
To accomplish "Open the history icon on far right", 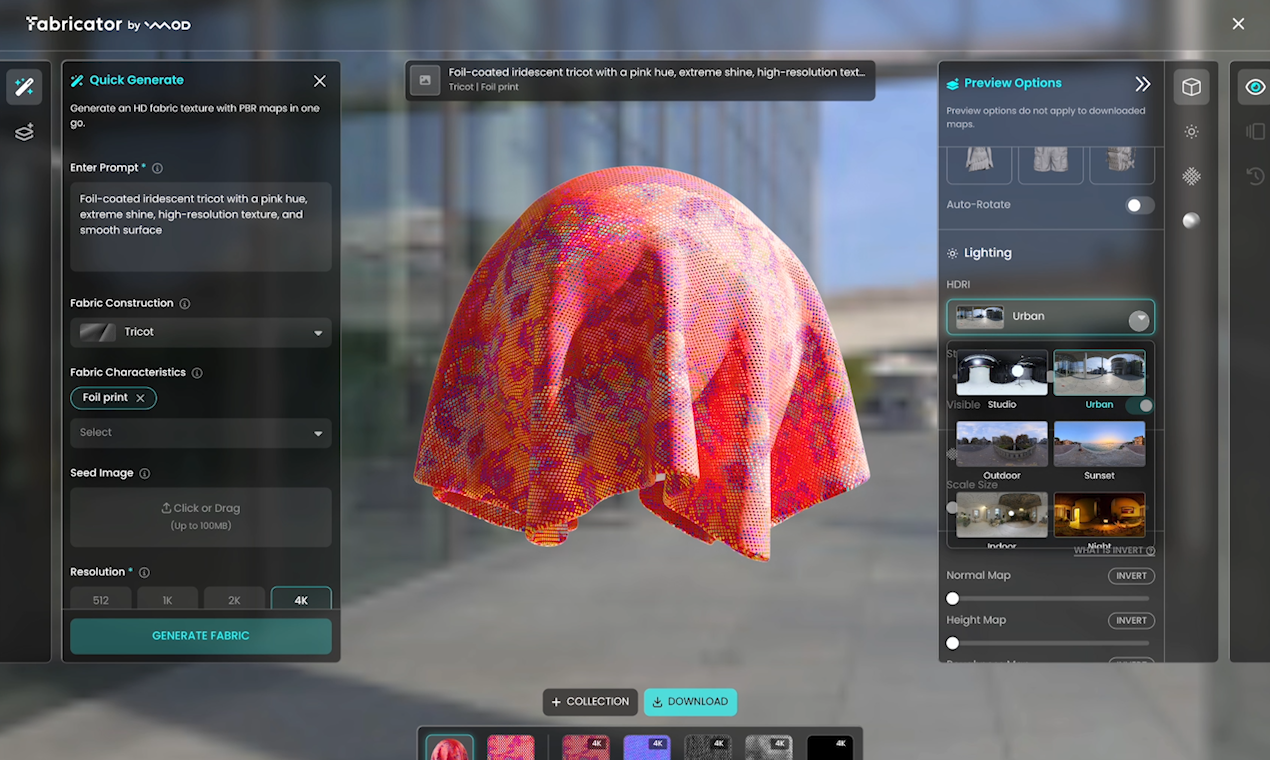I will [x=1255, y=176].
